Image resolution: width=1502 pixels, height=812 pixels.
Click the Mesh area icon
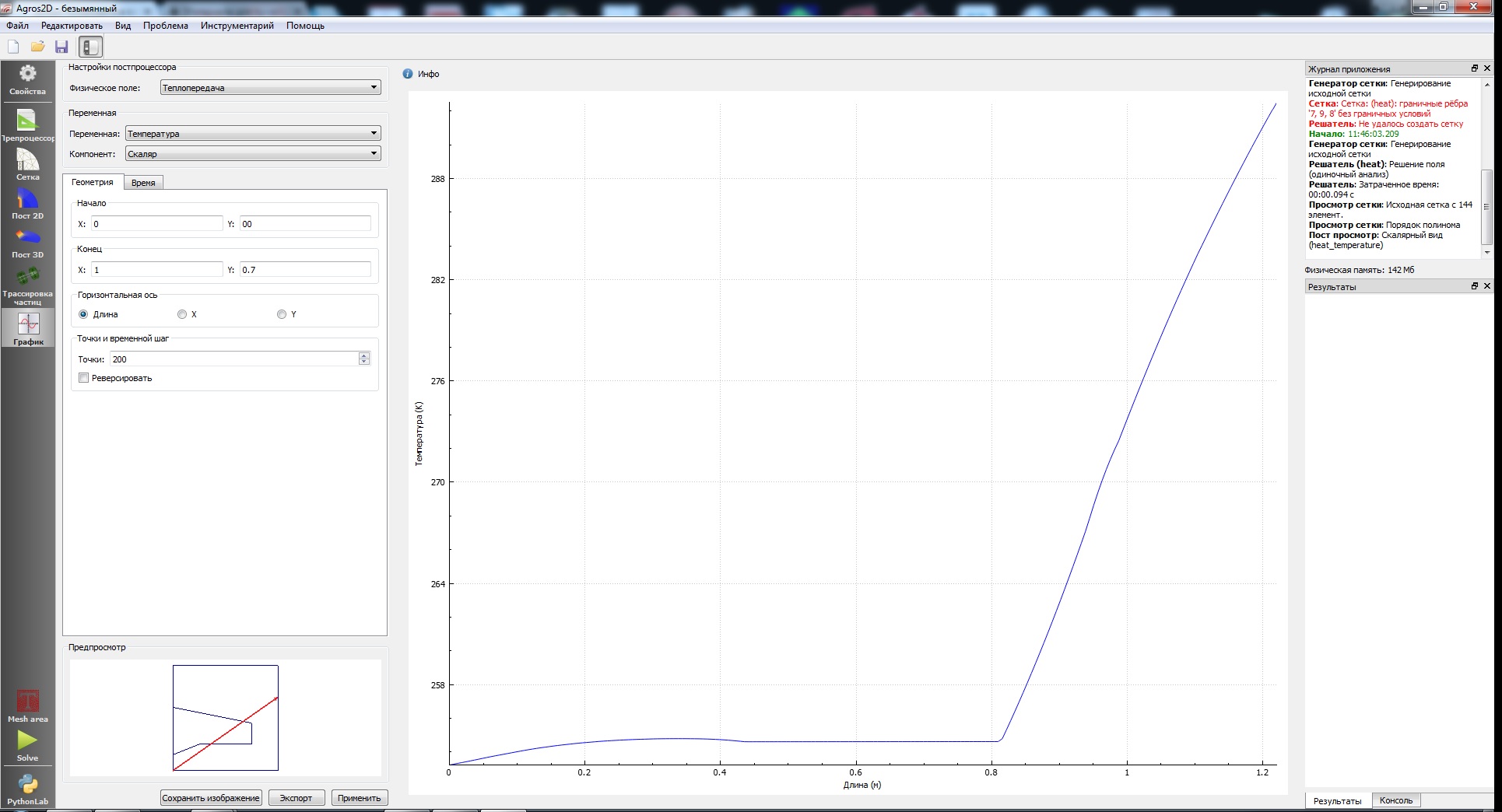pyautogui.click(x=27, y=705)
